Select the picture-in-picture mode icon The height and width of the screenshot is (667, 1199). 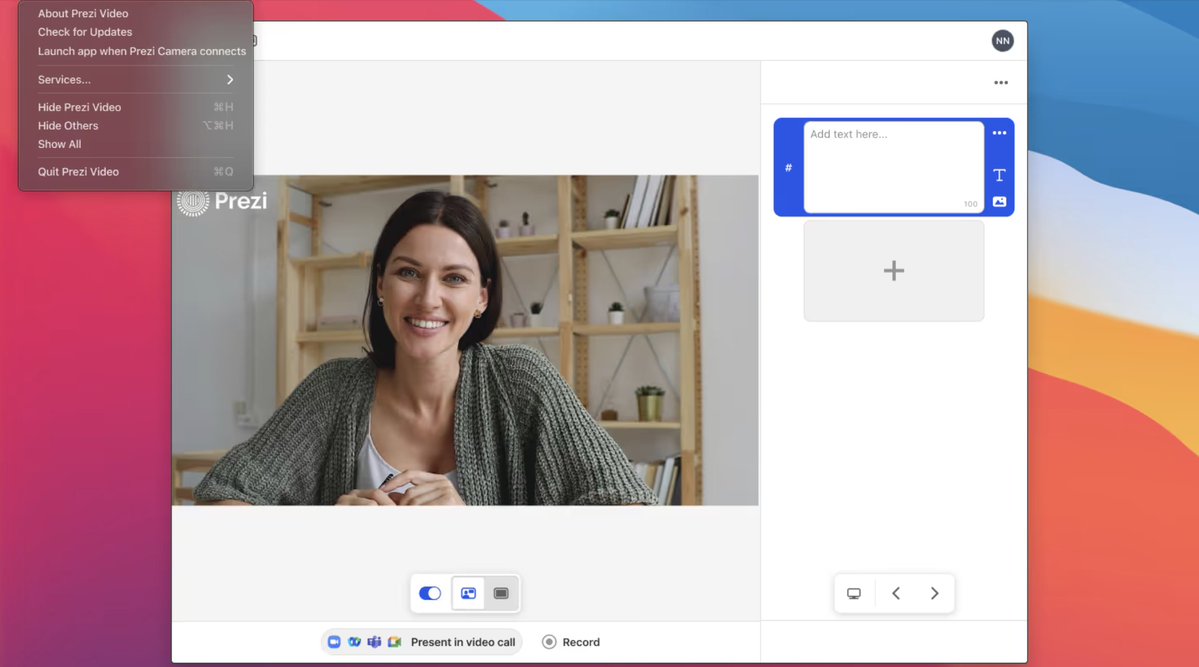467,592
